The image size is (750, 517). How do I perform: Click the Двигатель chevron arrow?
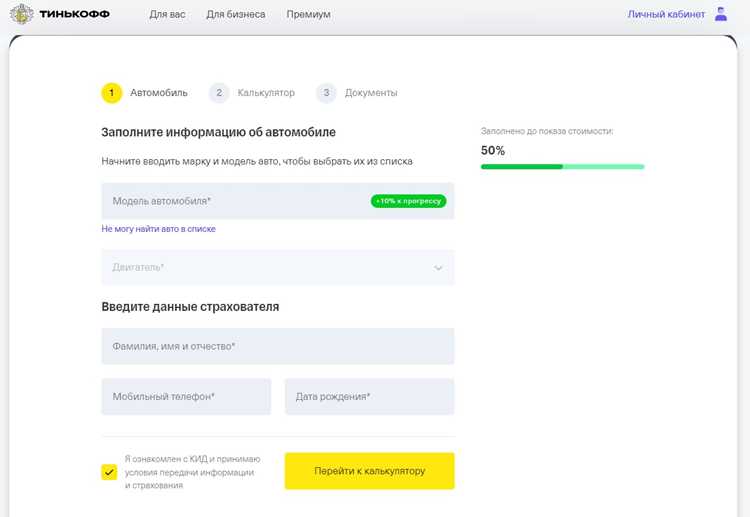coord(438,268)
